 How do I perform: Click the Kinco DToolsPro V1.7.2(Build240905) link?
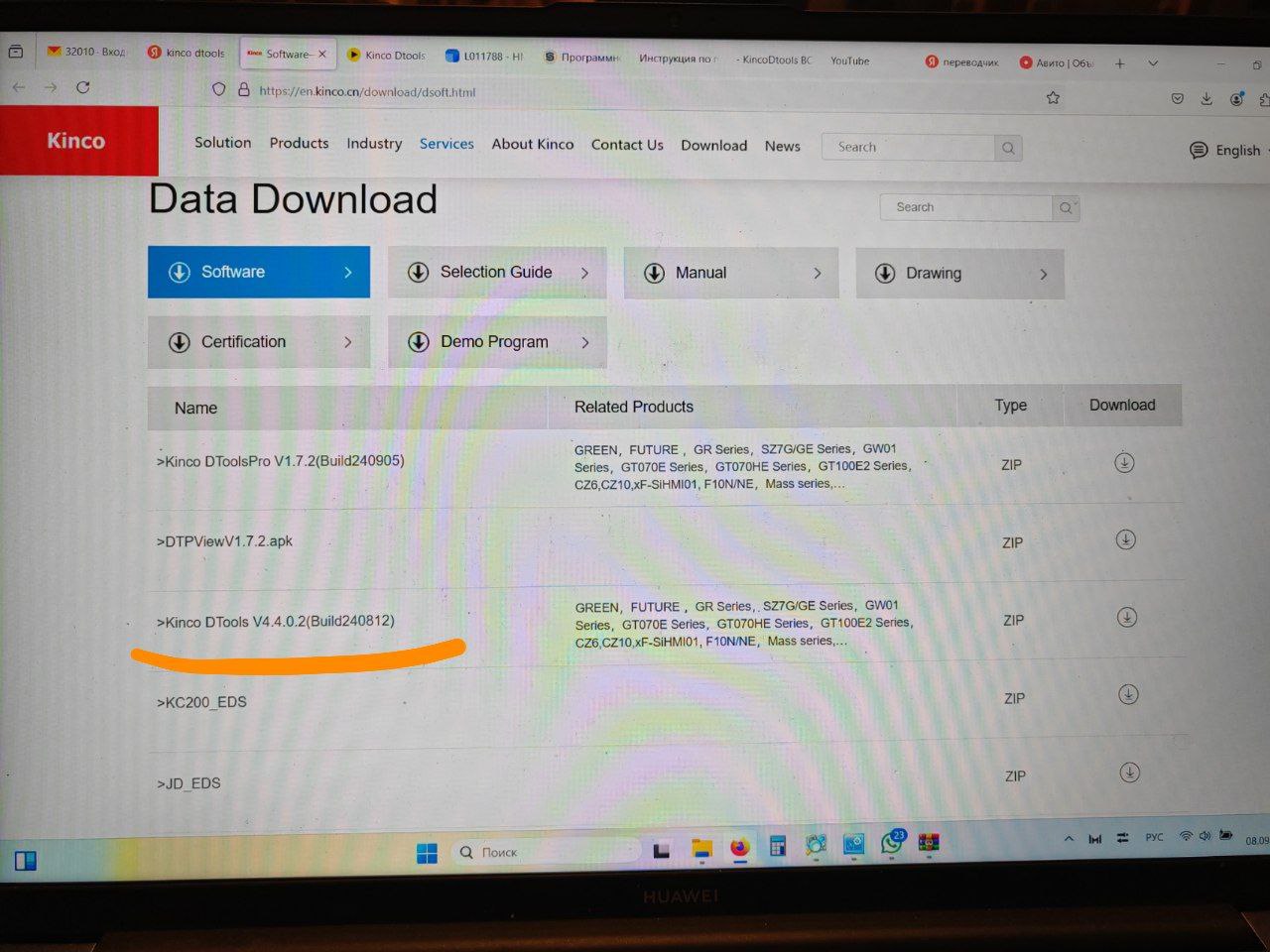point(280,461)
